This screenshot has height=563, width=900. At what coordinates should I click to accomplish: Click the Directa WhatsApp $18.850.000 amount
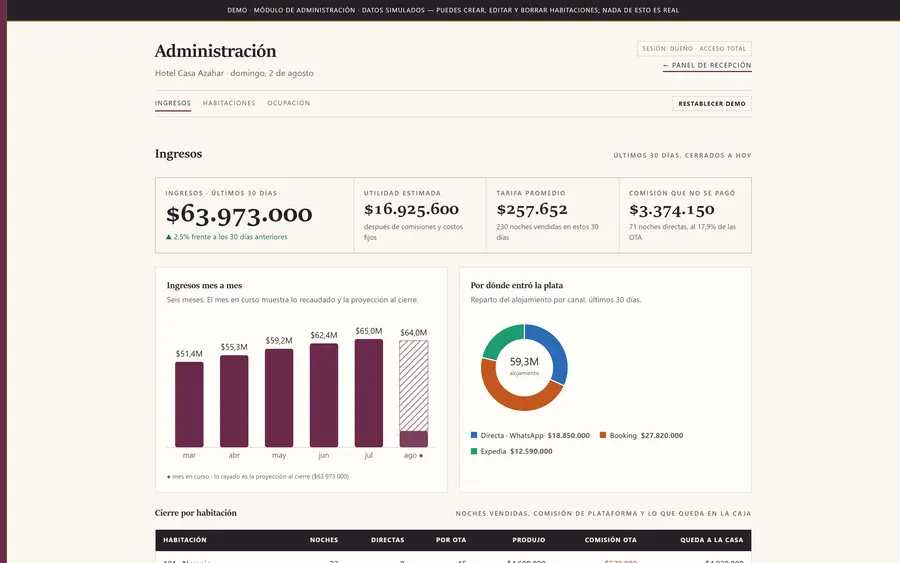[x=568, y=436]
